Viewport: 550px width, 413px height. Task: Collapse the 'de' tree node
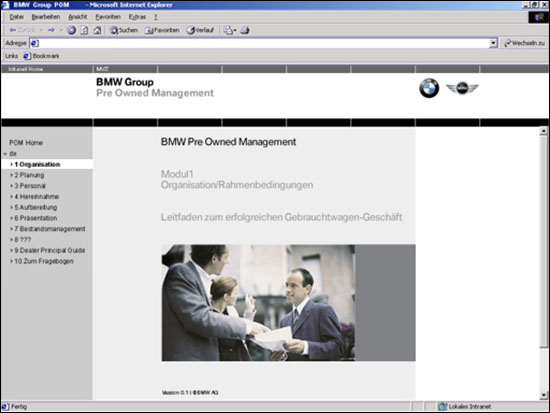pyautogui.click(x=5, y=154)
